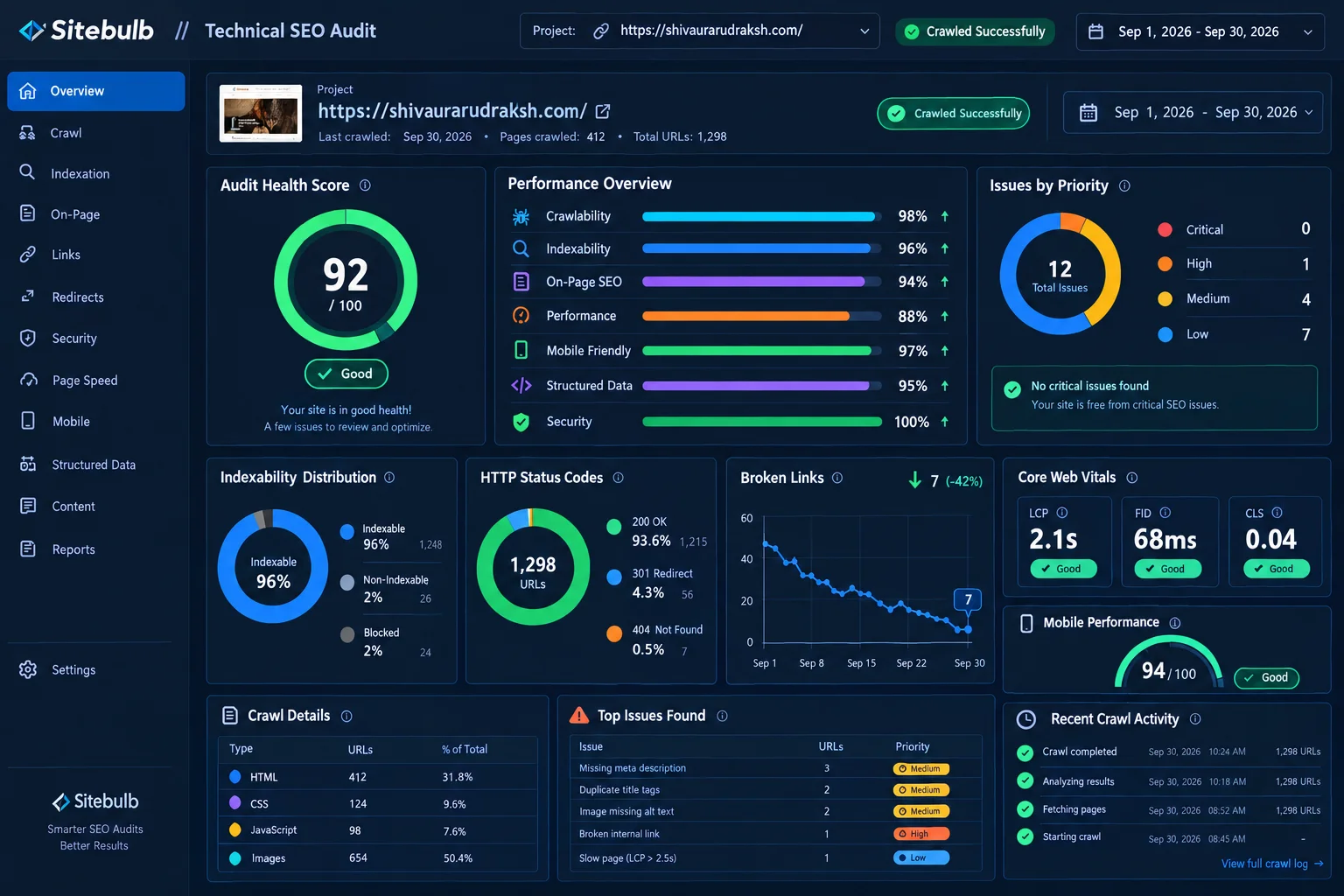Select the Overview sidebar tab
This screenshot has height=896, width=1344.
(96, 91)
